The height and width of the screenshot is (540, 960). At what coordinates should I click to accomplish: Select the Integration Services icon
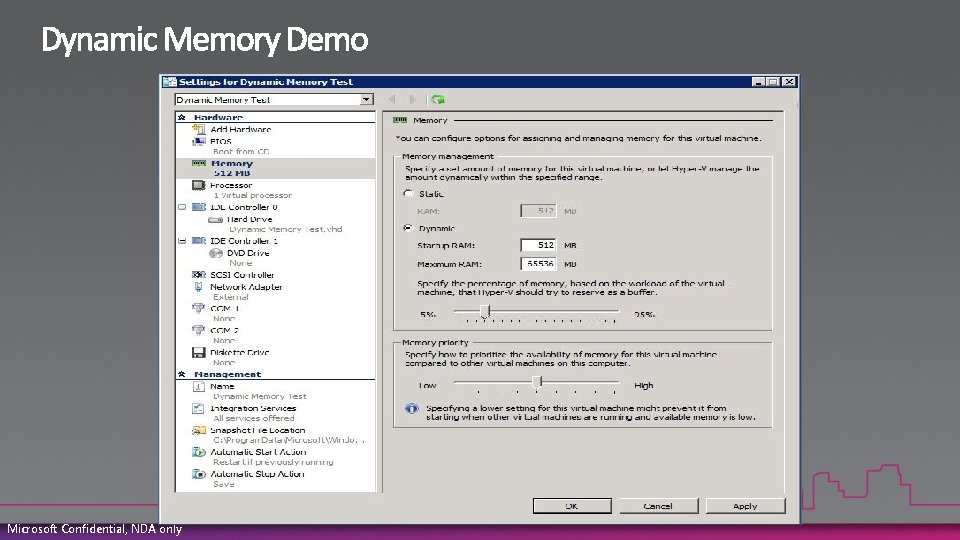(x=198, y=408)
